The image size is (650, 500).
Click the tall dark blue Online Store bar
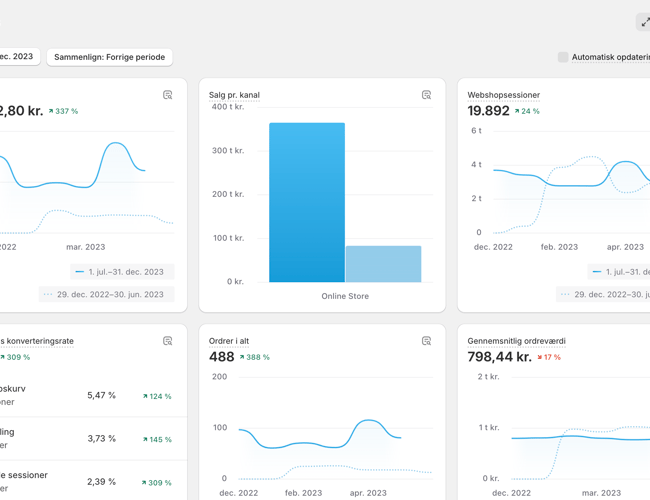point(307,202)
